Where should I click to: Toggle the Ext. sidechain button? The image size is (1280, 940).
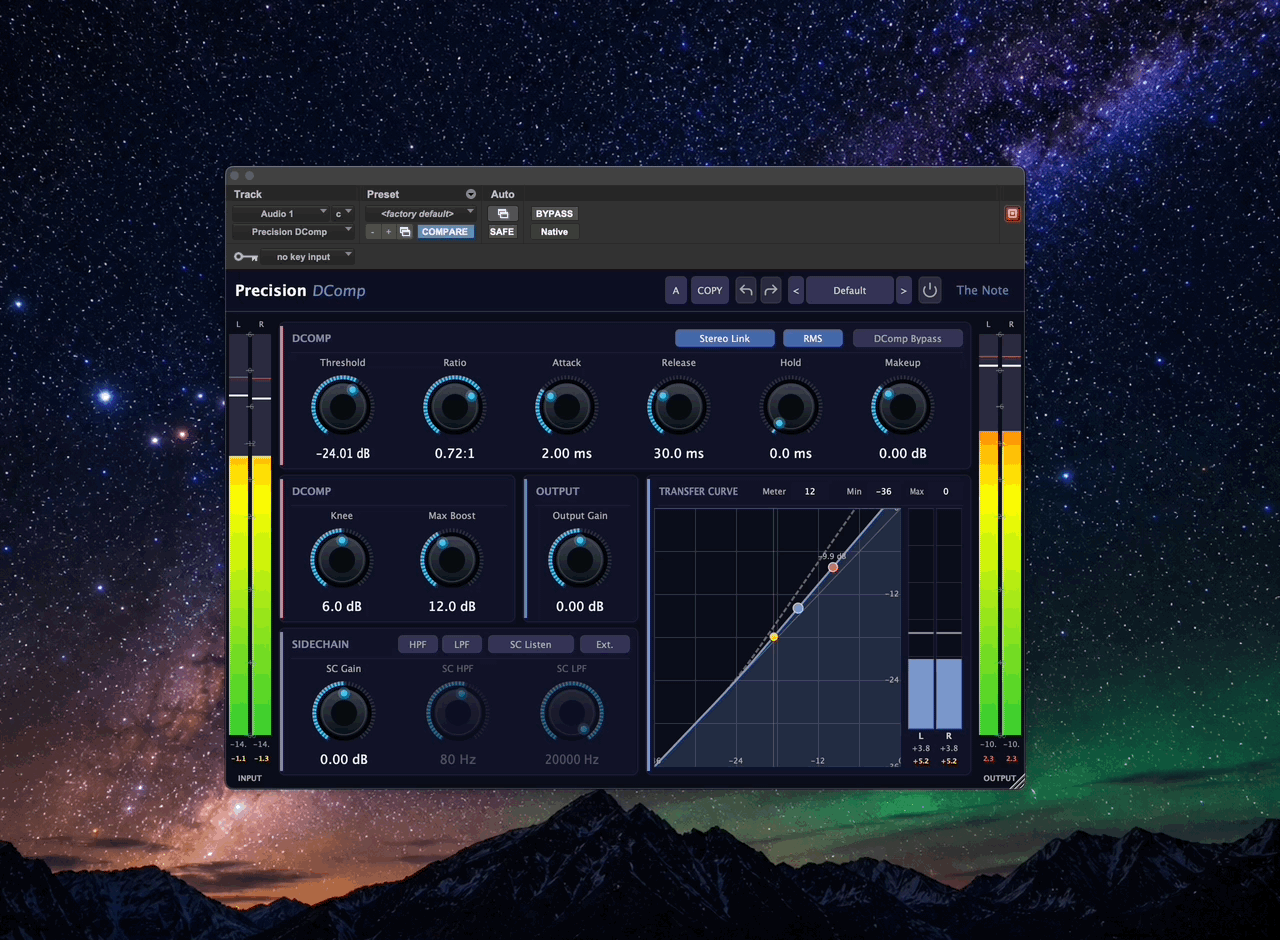coord(605,644)
